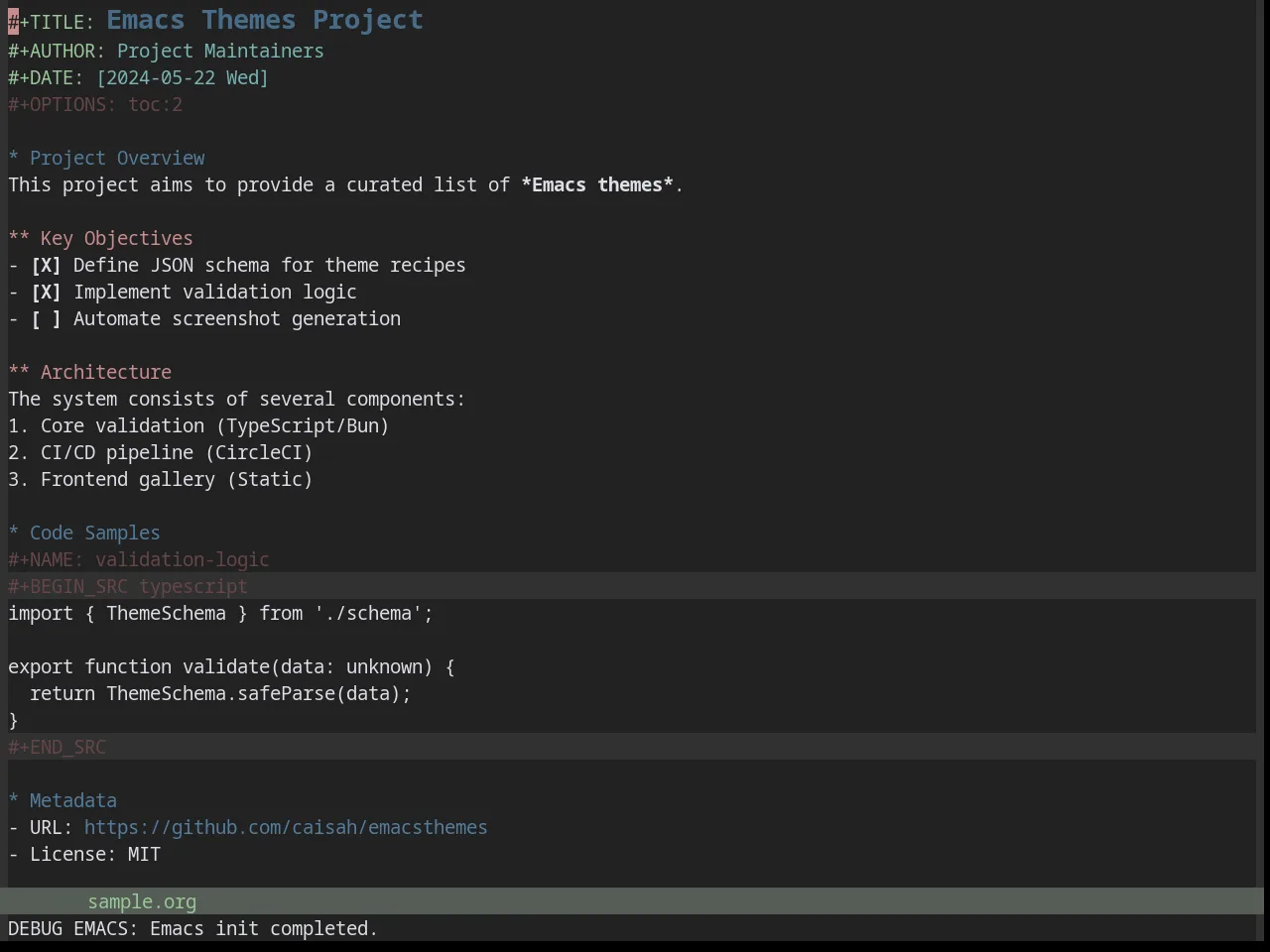Click the #+TITLE: keyword
This screenshot has height=952, width=1270.
pyautogui.click(x=52, y=22)
